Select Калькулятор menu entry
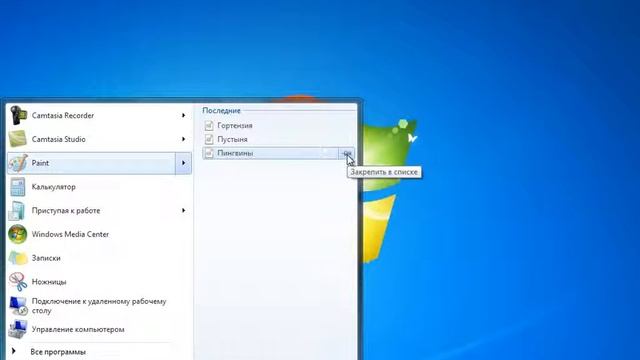Screen dimensions: 640x360 pos(53,187)
